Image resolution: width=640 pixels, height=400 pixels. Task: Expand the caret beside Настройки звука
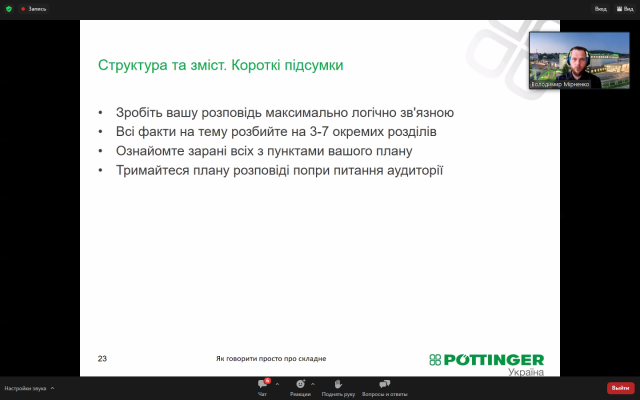[52, 388]
